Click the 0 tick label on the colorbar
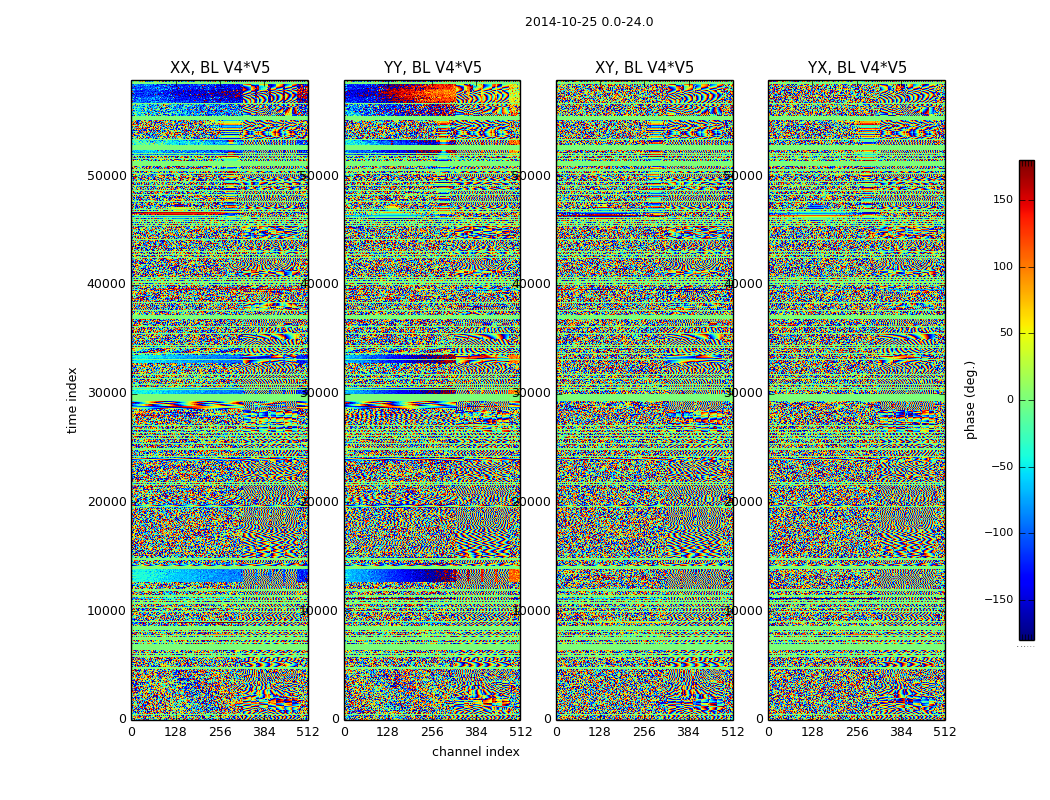This screenshot has width=1050, height=800. 1009,400
